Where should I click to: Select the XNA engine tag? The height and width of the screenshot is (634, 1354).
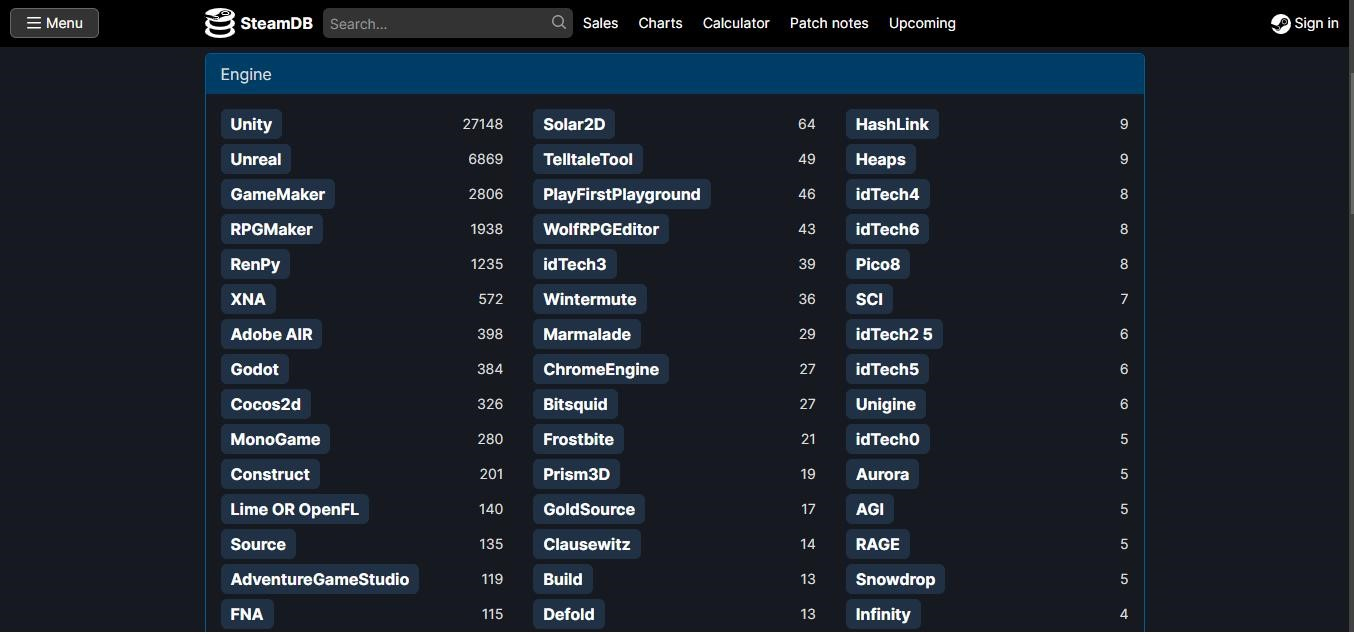(x=248, y=299)
